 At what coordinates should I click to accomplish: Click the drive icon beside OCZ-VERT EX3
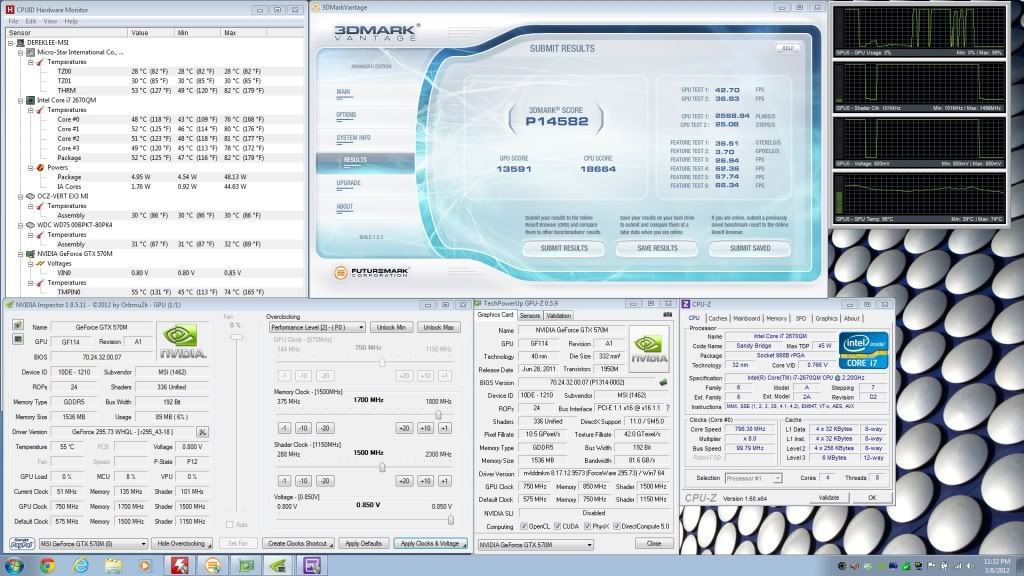(30, 196)
